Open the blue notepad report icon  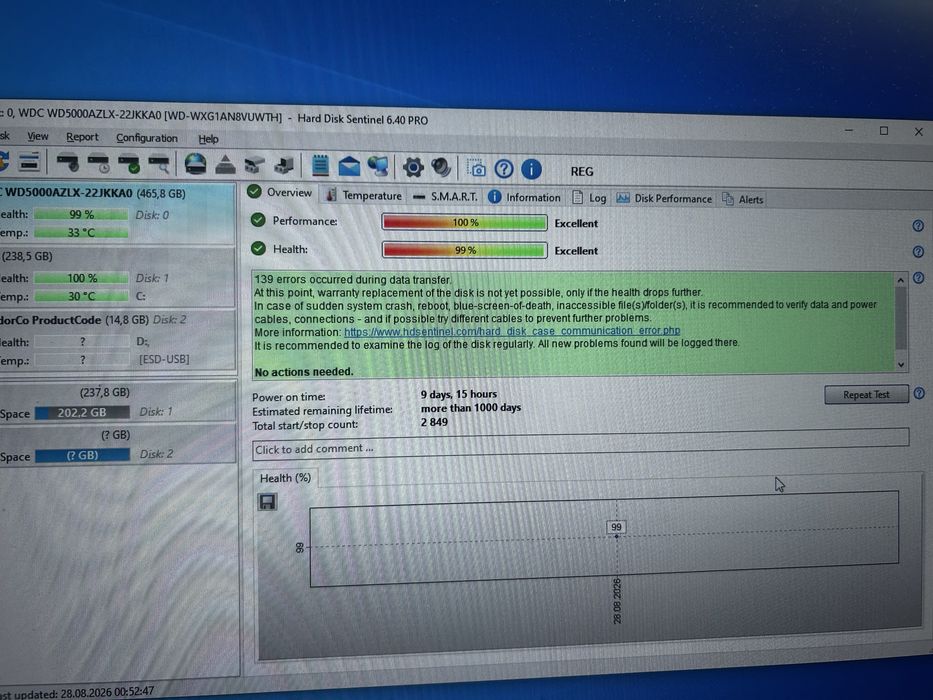tap(320, 165)
